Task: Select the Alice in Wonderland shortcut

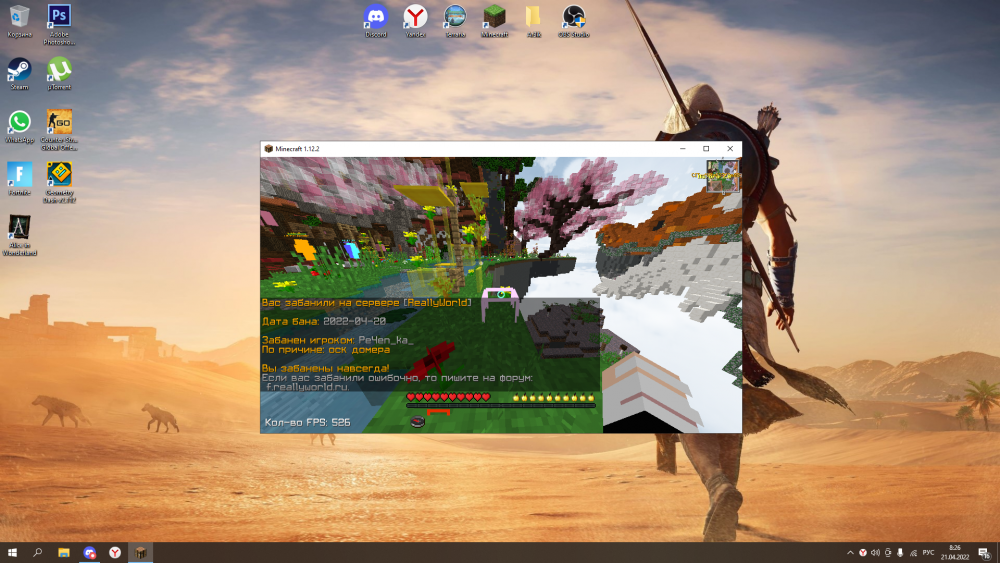Action: [x=19, y=235]
